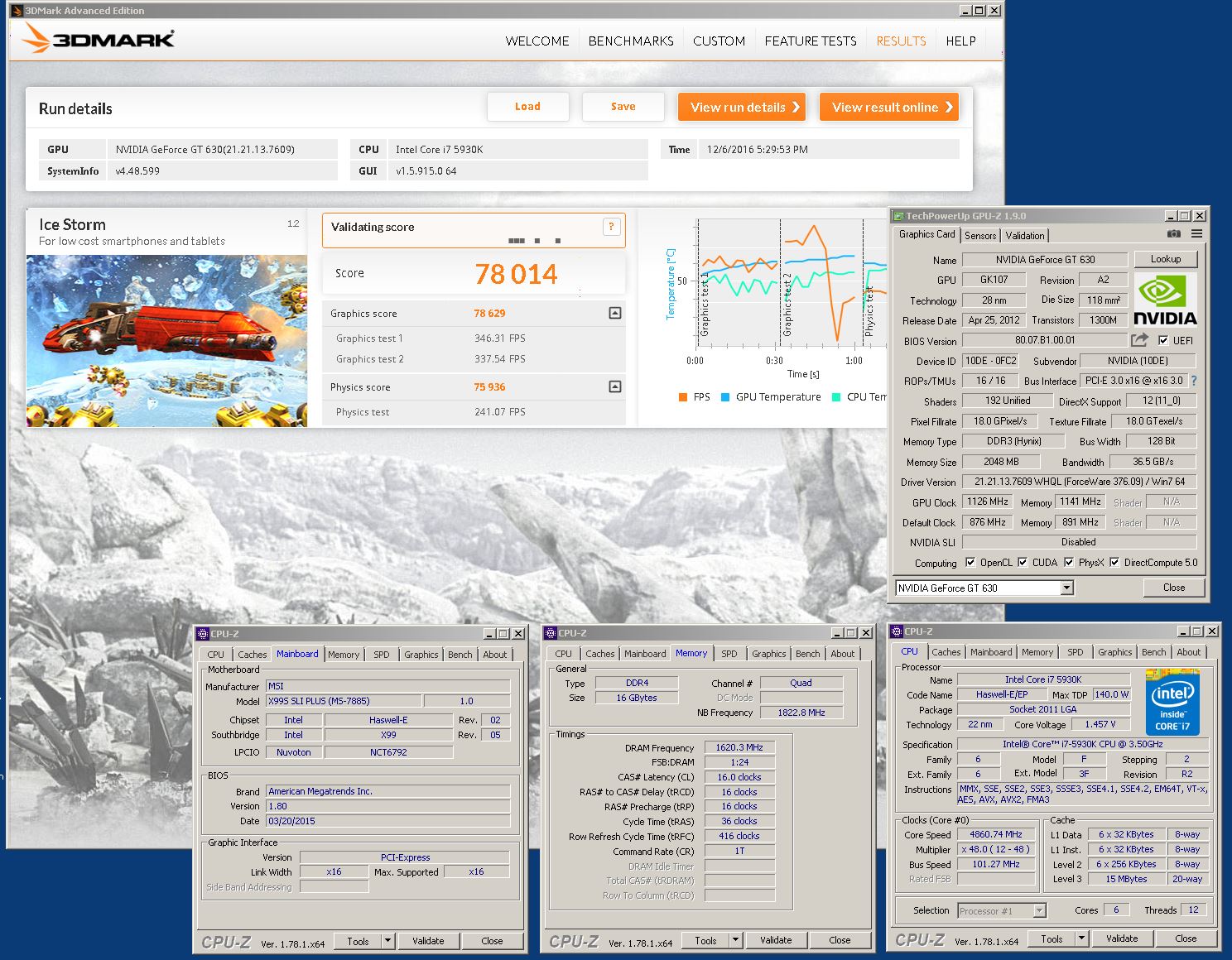This screenshot has height=960, width=1232.
Task: Click the 'X99S SLI PLUS (MS-7885)' model value
Action: 344,701
